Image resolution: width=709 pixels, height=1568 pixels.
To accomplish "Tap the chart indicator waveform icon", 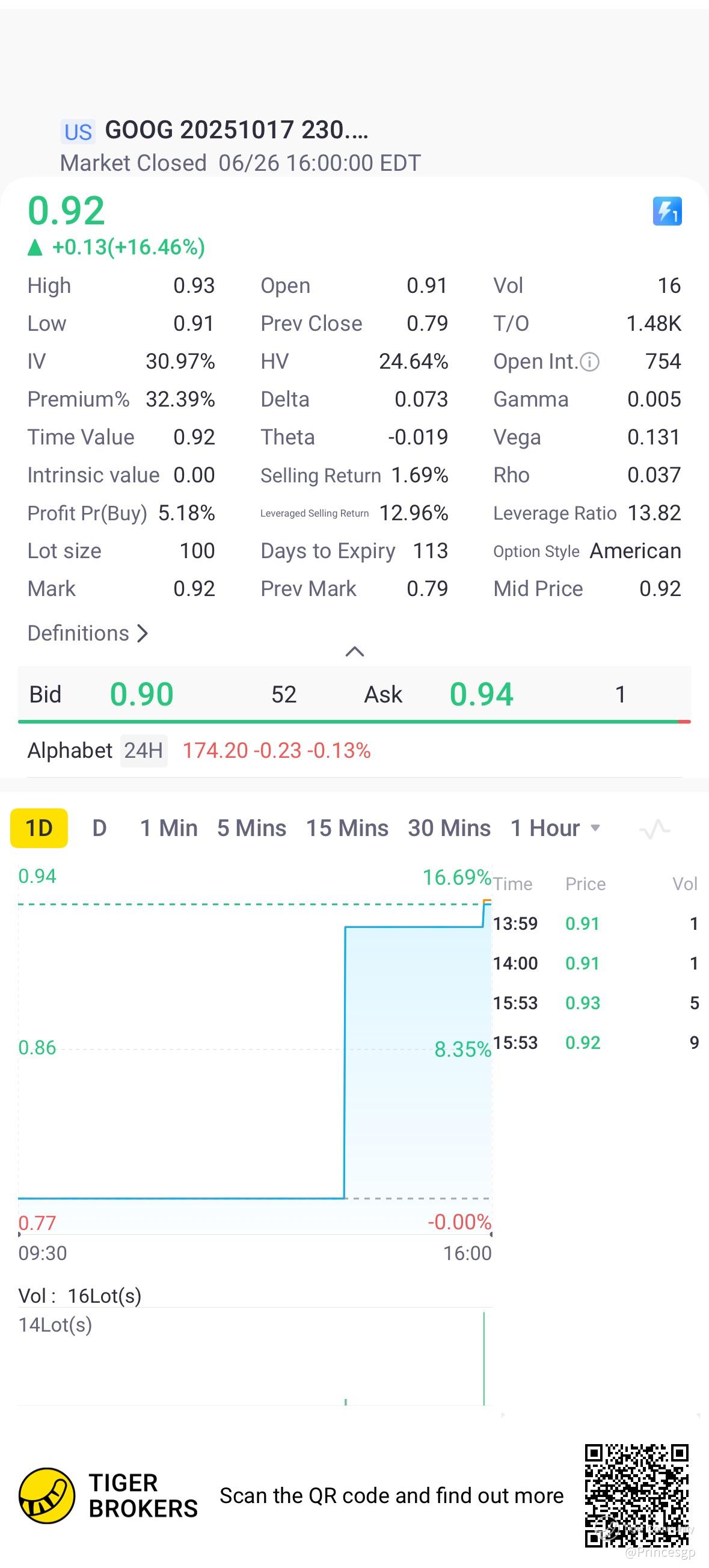I will tap(655, 829).
